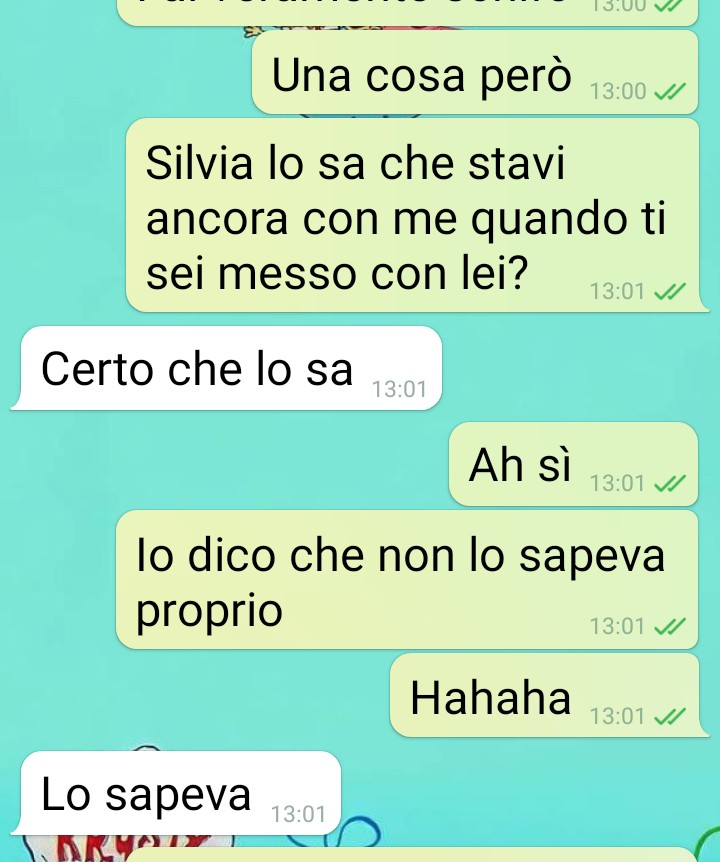
Task: Tap the 13:01 timestamp on 'Lo sapeva'
Action: click(298, 814)
